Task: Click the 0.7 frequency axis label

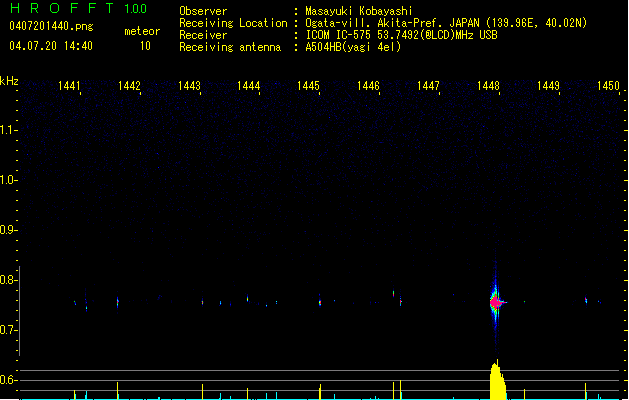Action: pyautogui.click(x=9, y=330)
